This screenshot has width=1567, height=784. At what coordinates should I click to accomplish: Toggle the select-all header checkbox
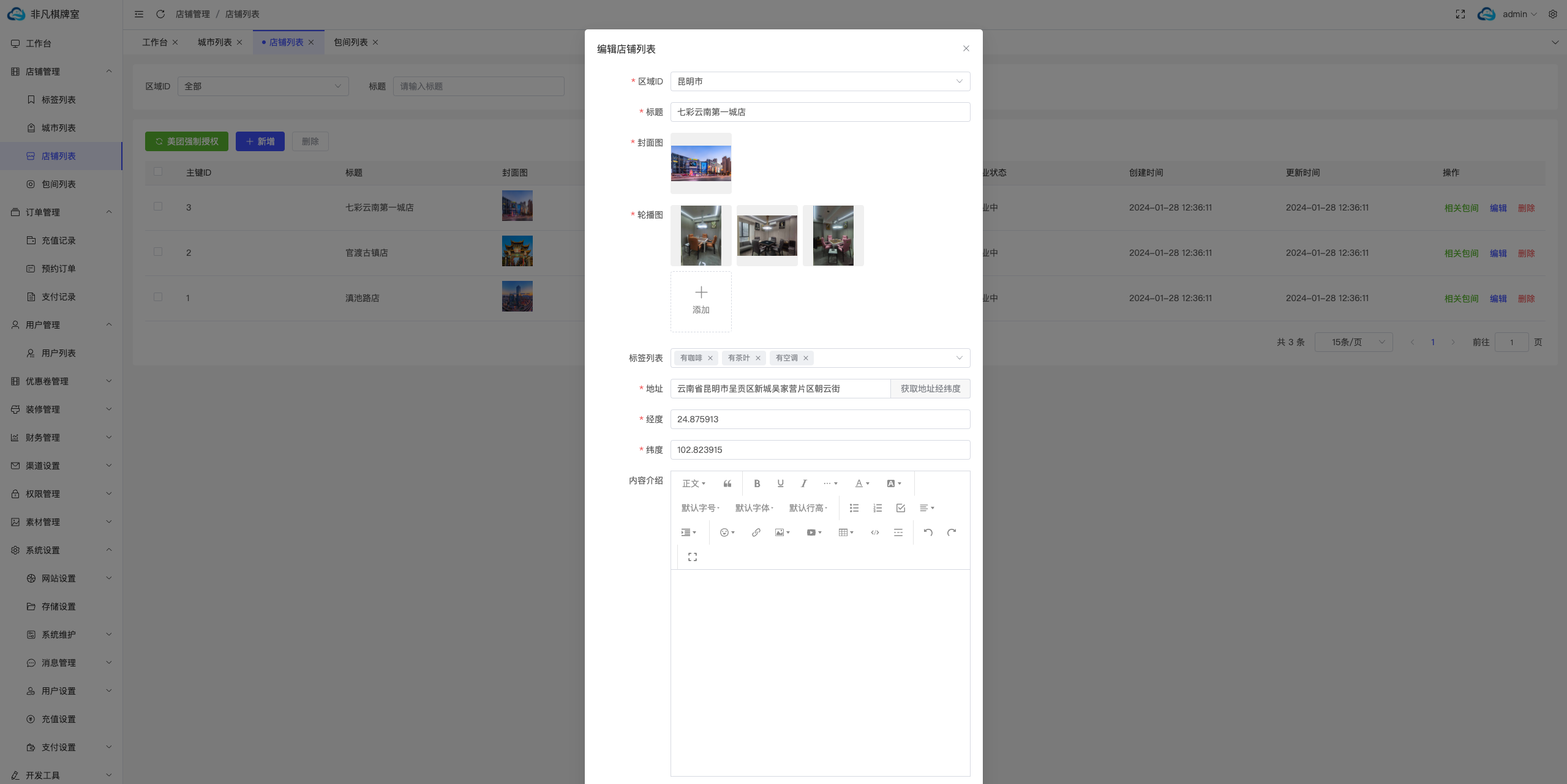pos(158,172)
